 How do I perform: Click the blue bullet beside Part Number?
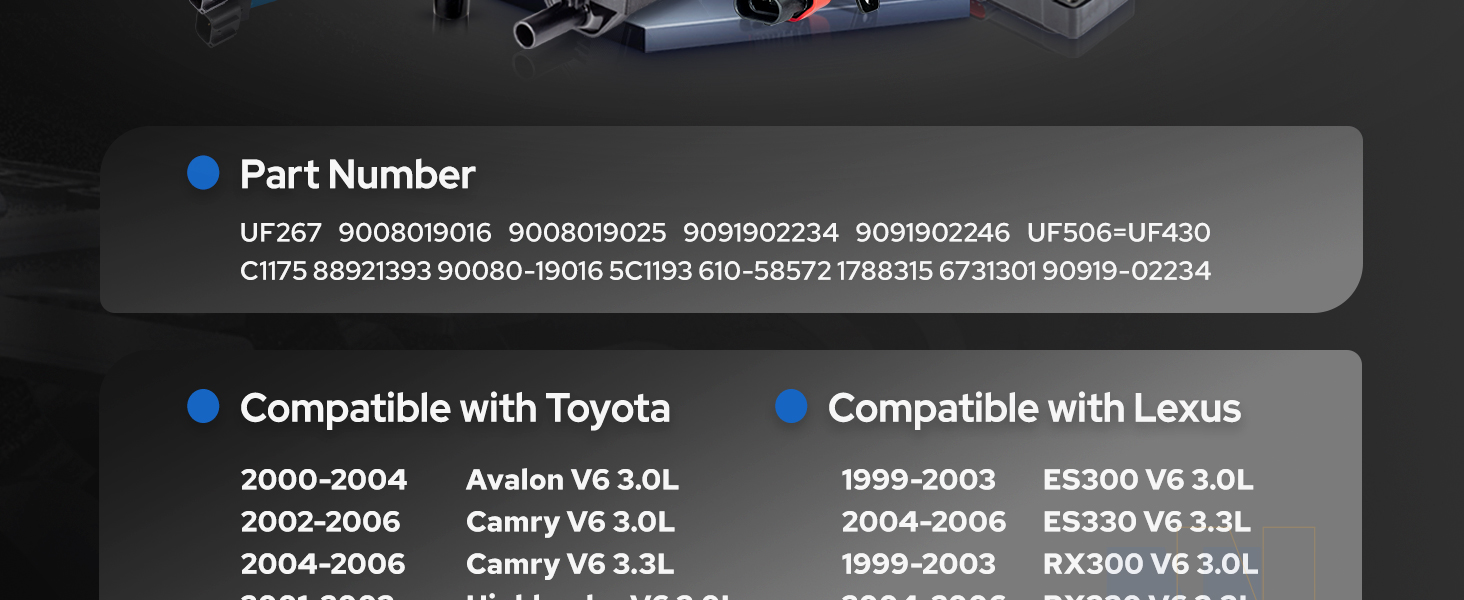[x=203, y=173]
